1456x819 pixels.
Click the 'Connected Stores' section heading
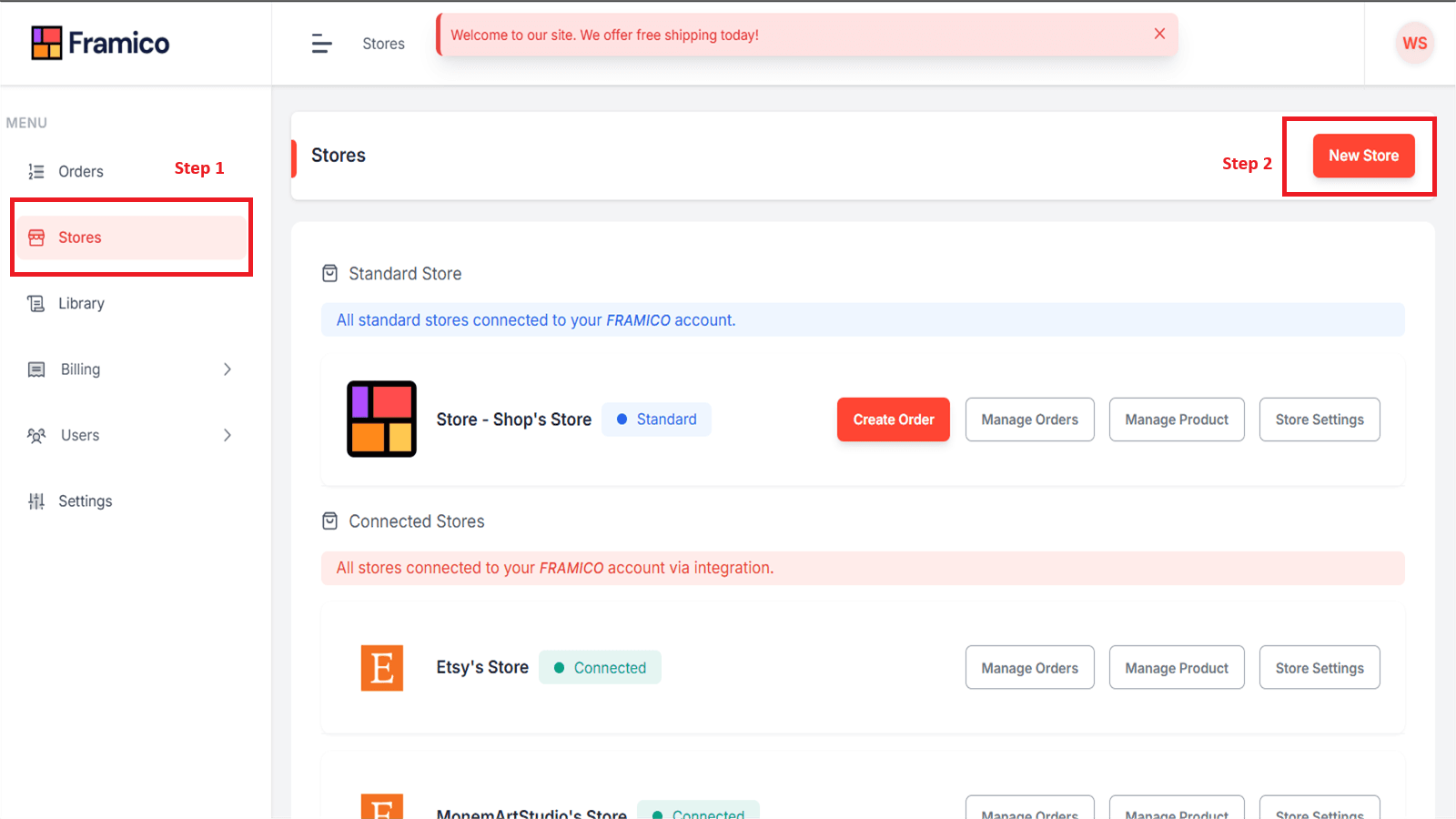click(x=417, y=521)
